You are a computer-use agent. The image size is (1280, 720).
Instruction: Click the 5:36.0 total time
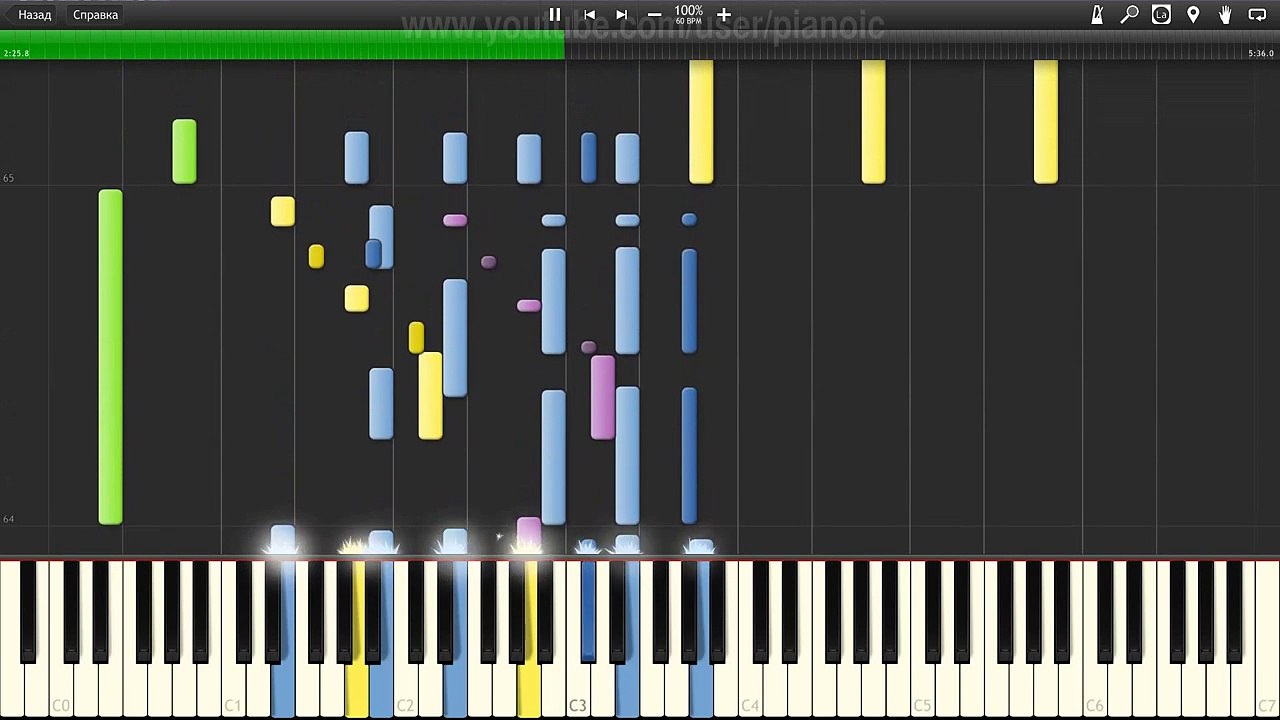point(1261,54)
